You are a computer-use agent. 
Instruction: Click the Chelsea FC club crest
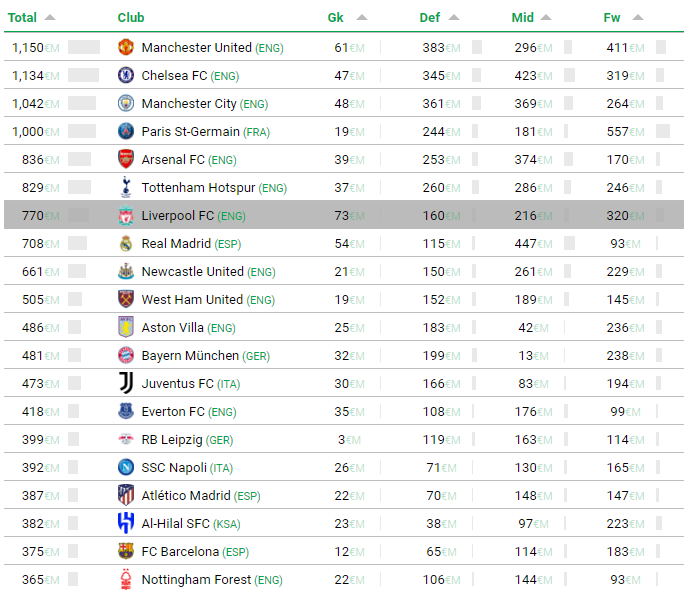pyautogui.click(x=126, y=75)
